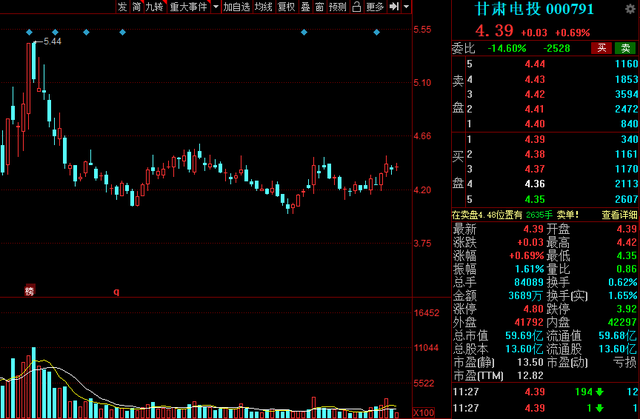
Task: Click the rightmost blue diamond event marker
Action: 377,32
